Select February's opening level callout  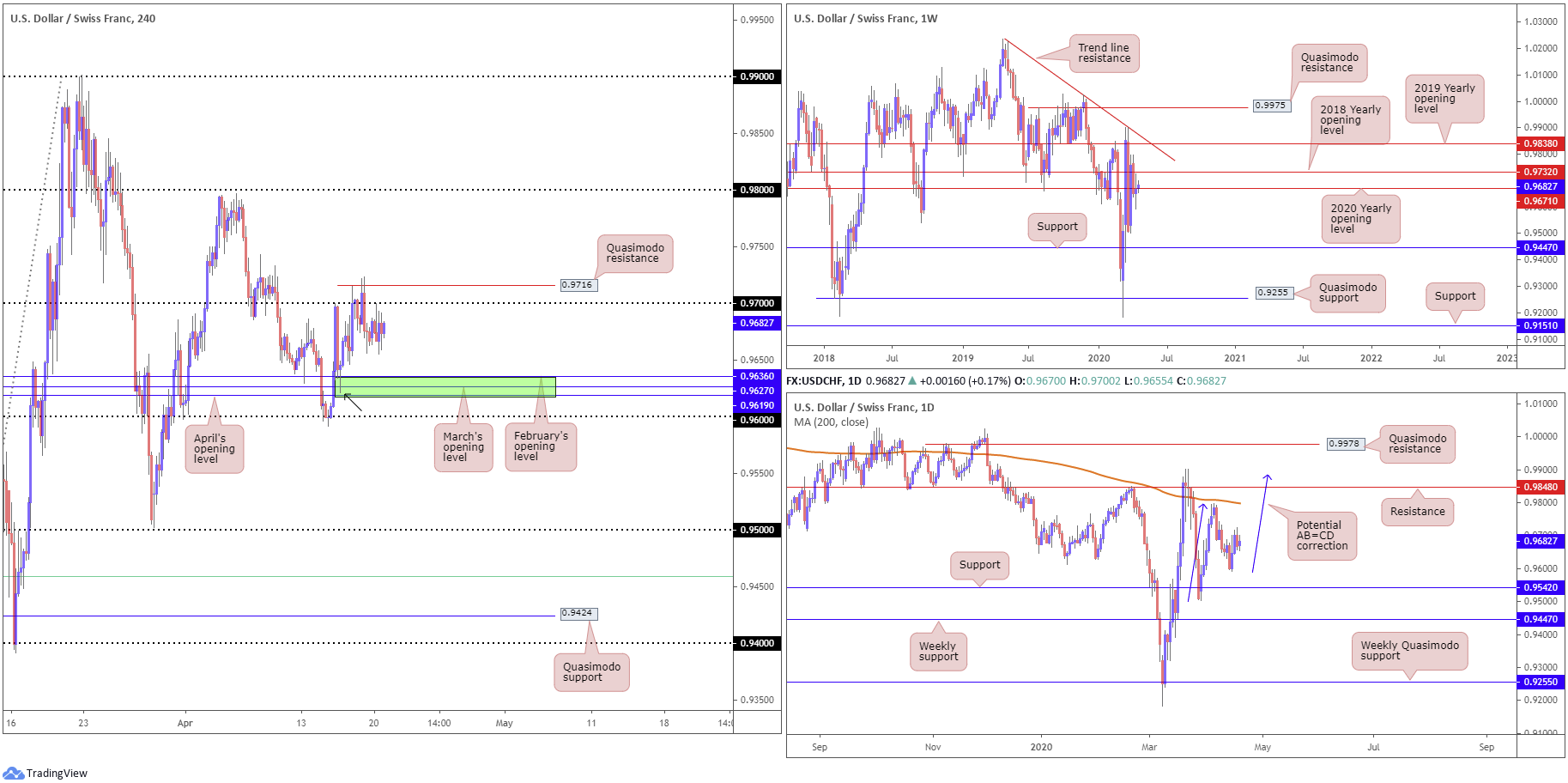[x=541, y=446]
